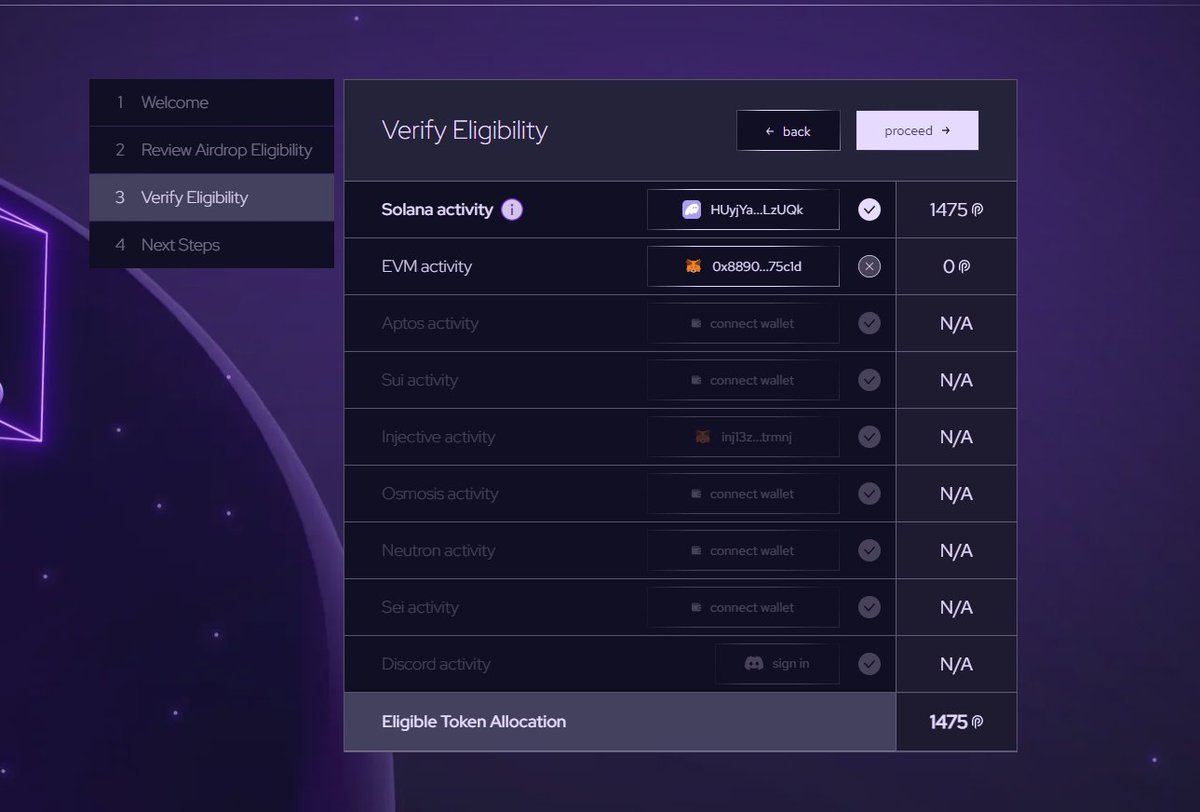
Task: Click the Aptos activity checkmark icon
Action: click(869, 323)
